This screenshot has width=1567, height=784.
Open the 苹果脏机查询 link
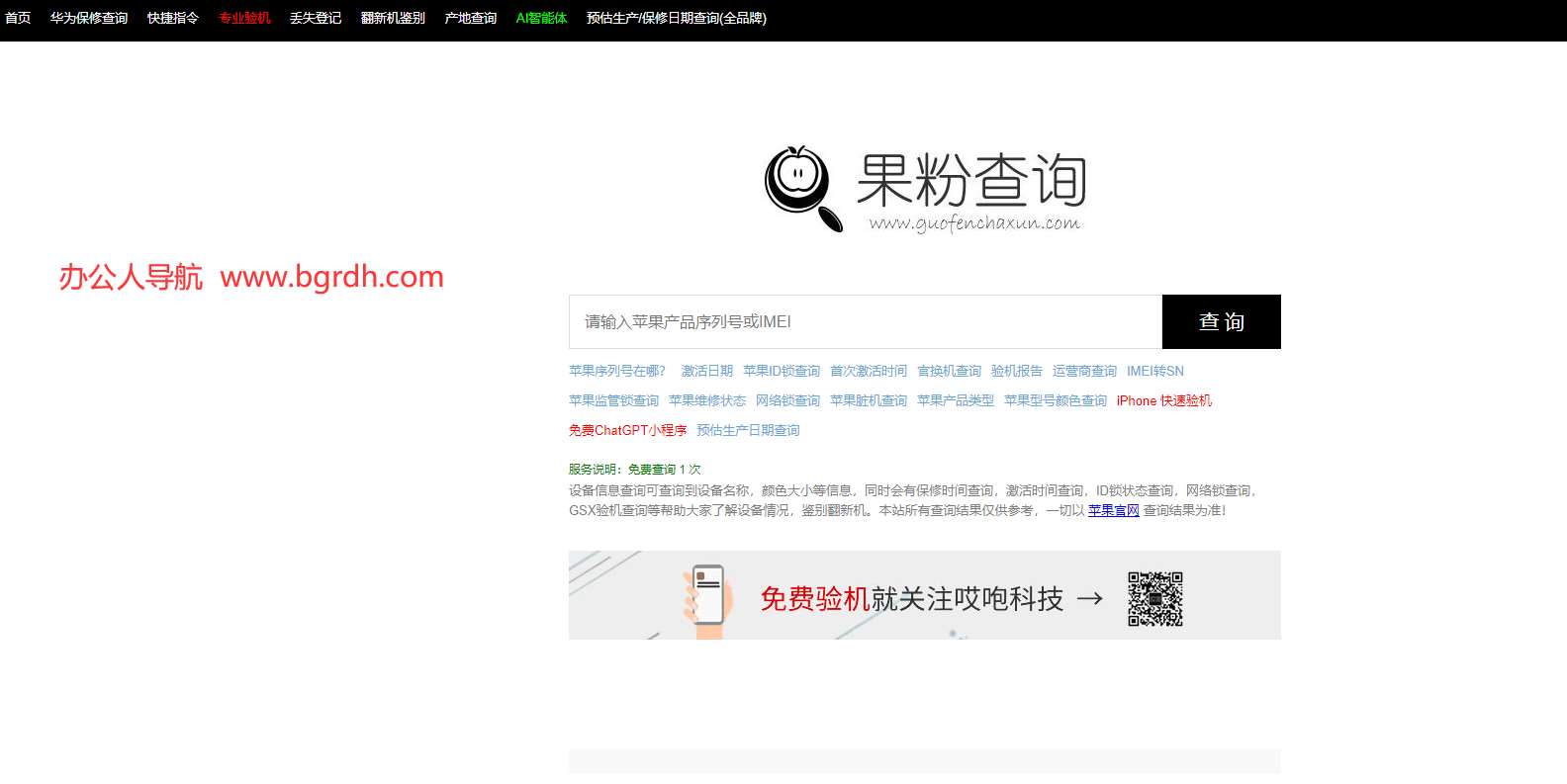[869, 400]
